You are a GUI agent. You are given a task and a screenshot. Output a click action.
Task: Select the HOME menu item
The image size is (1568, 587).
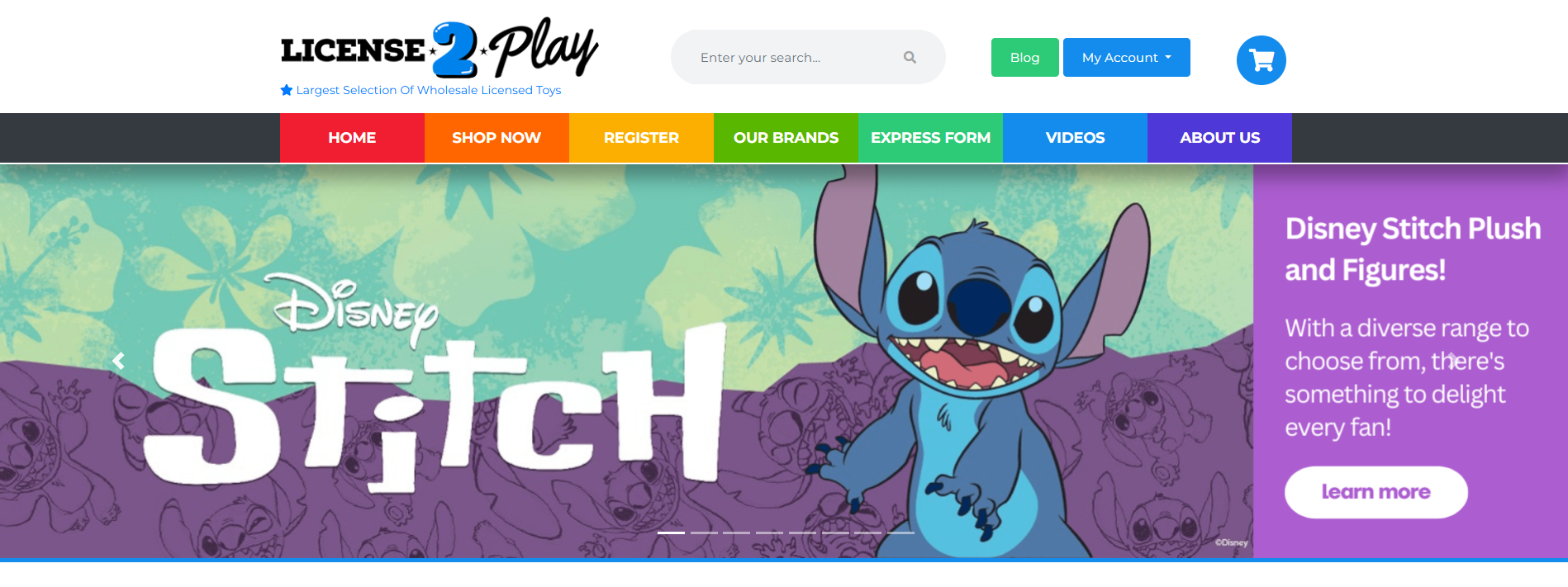pyautogui.click(x=352, y=138)
